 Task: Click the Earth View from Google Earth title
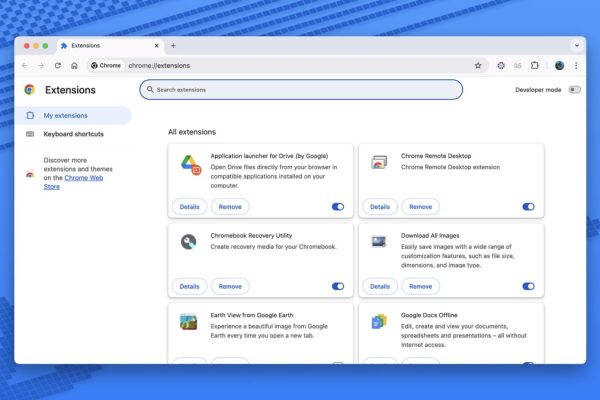point(252,315)
